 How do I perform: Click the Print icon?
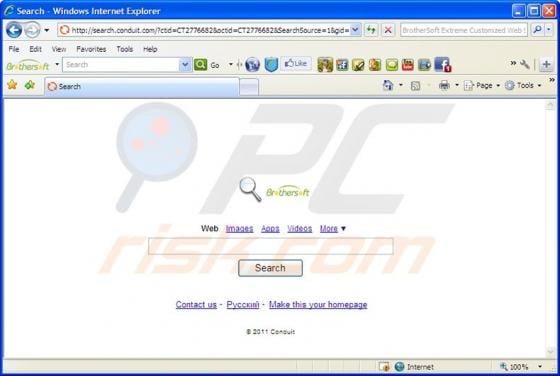point(444,85)
